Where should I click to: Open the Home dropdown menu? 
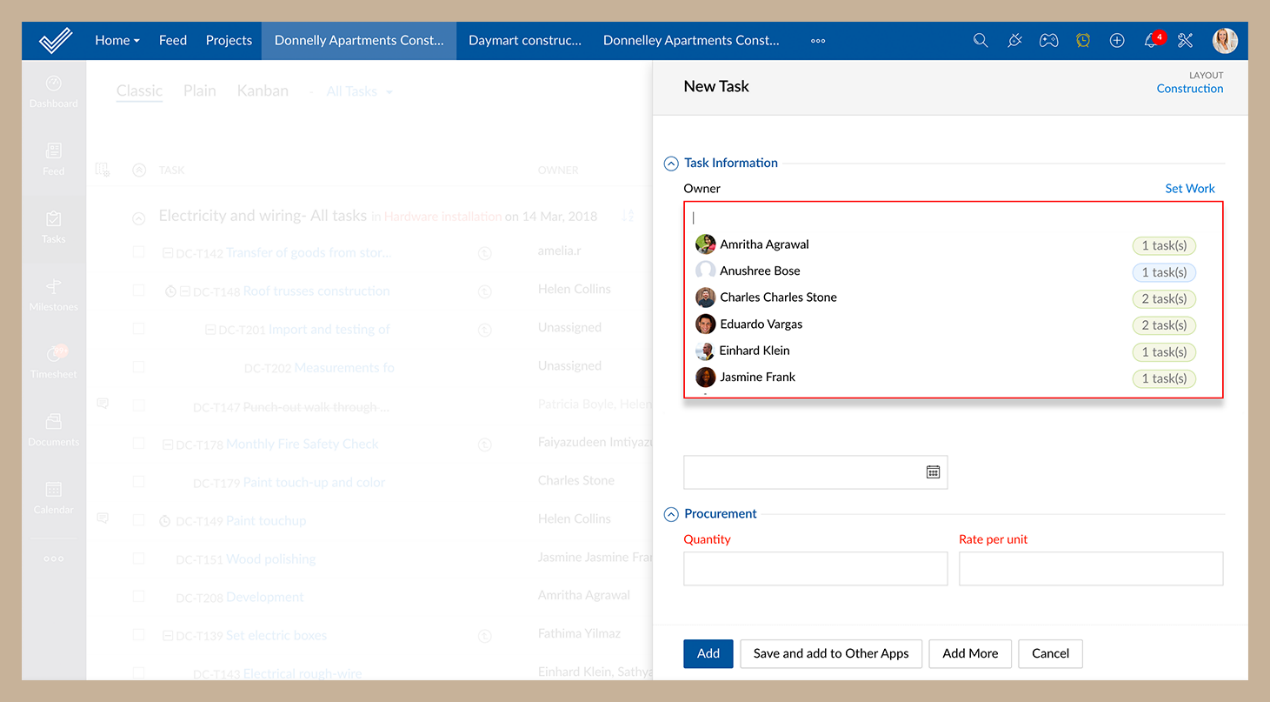point(117,41)
